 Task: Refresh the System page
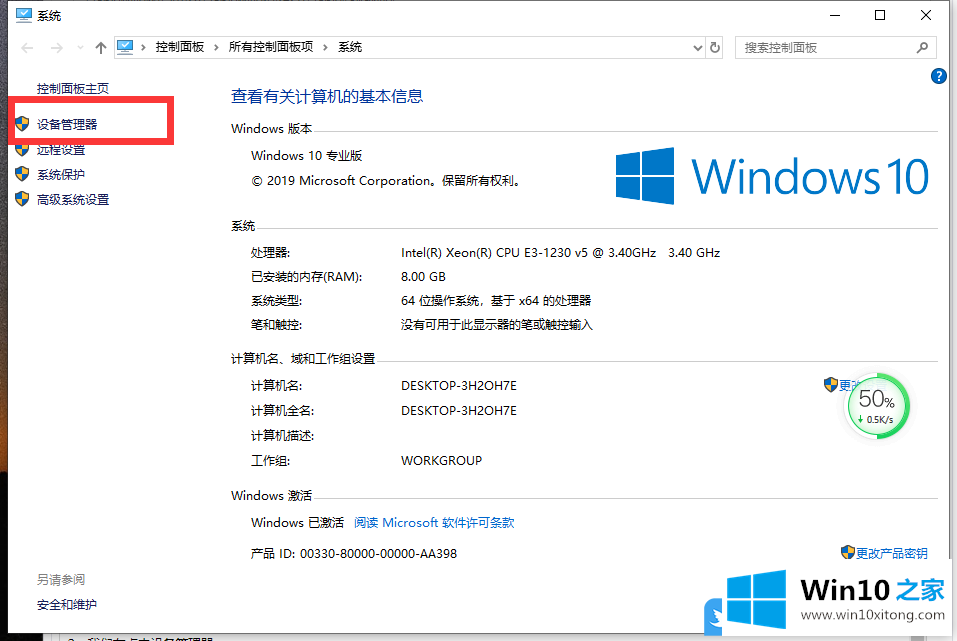click(715, 48)
